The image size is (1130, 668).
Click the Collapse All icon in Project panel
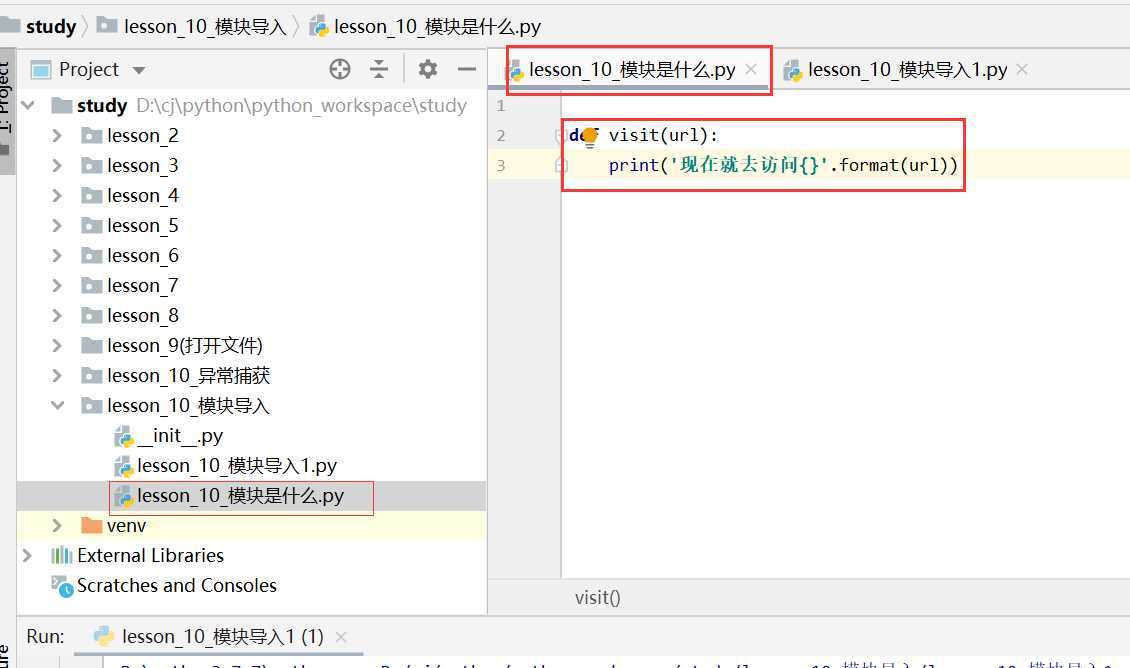point(379,69)
